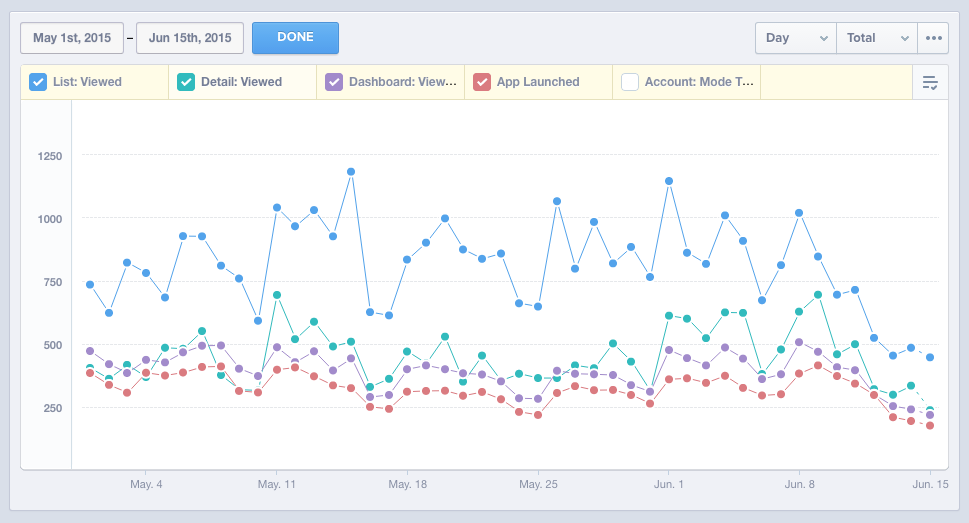This screenshot has width=969, height=523.
Task: Edit the Jun 15th, 2015 end date
Action: coord(190,38)
